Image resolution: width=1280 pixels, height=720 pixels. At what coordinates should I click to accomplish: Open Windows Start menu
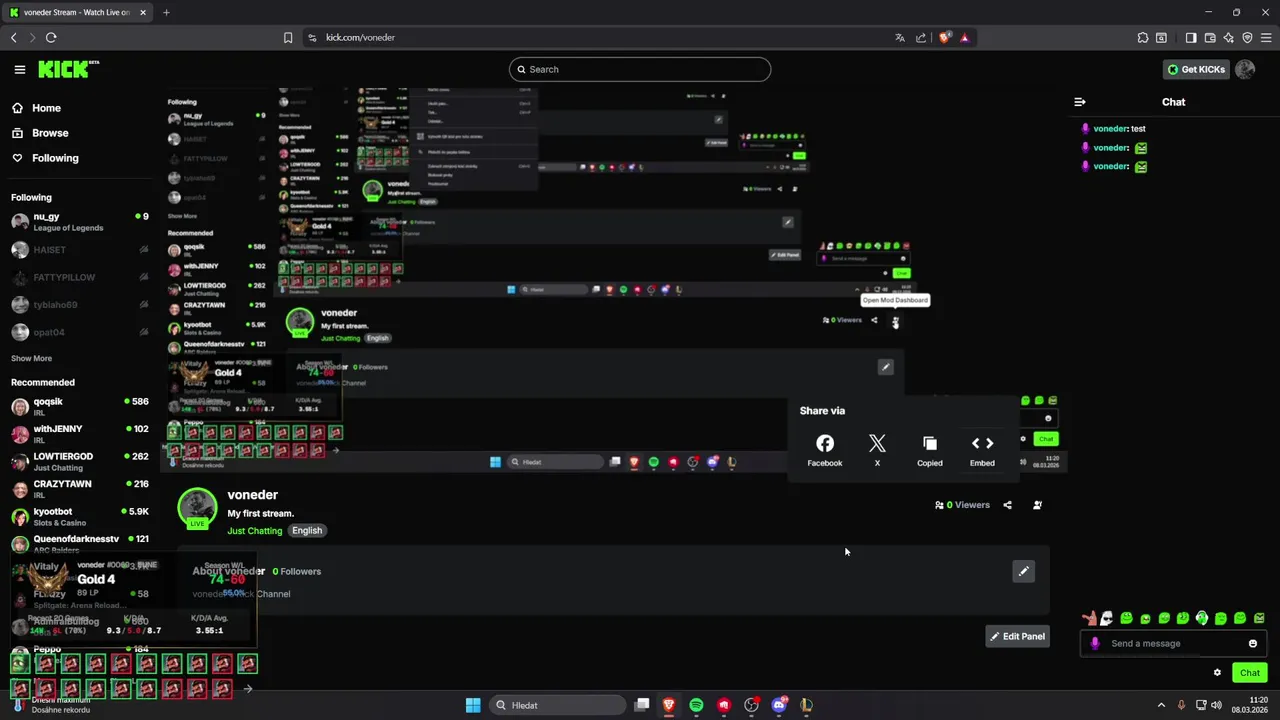coord(473,705)
